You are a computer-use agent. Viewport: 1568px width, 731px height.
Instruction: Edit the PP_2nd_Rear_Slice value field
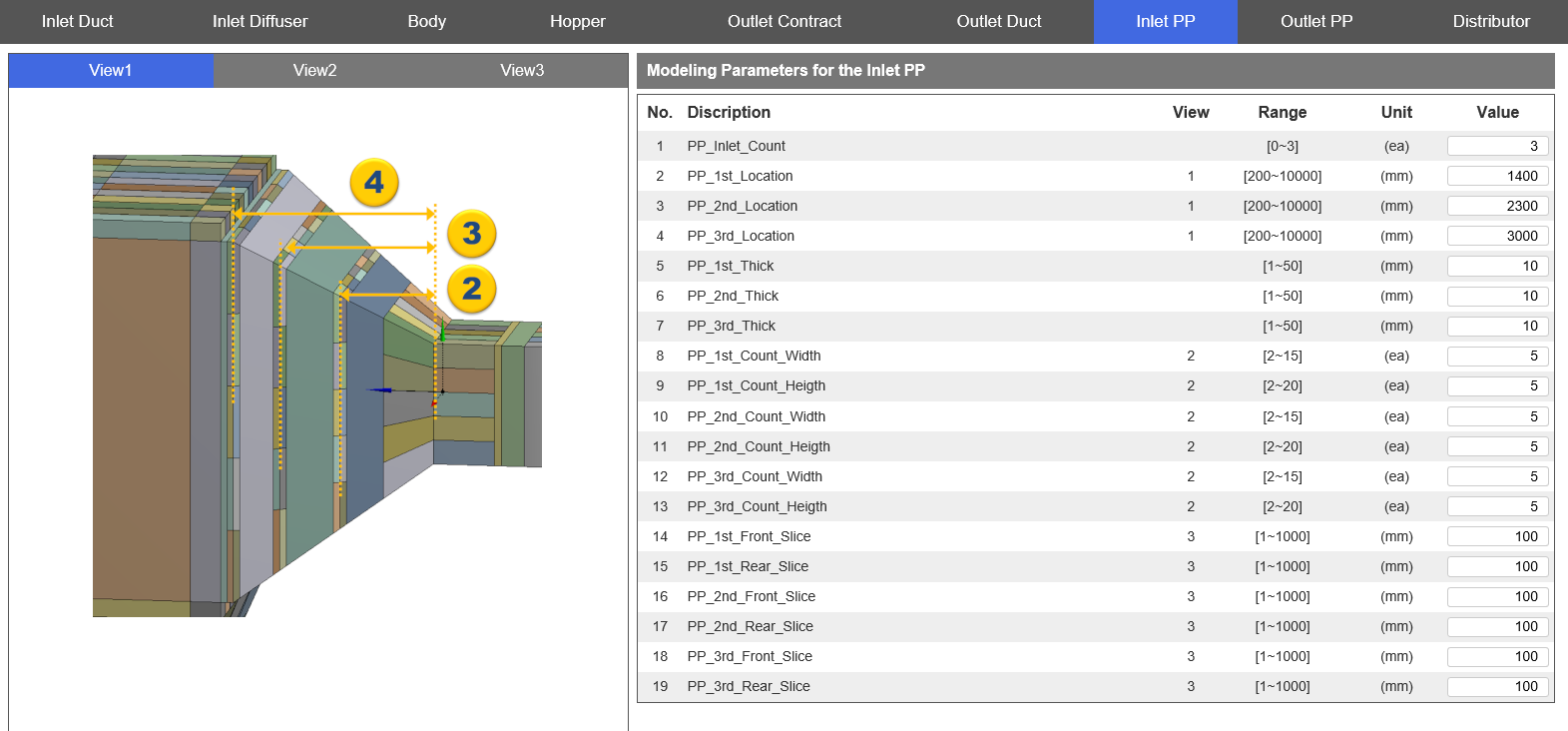coord(1498,626)
